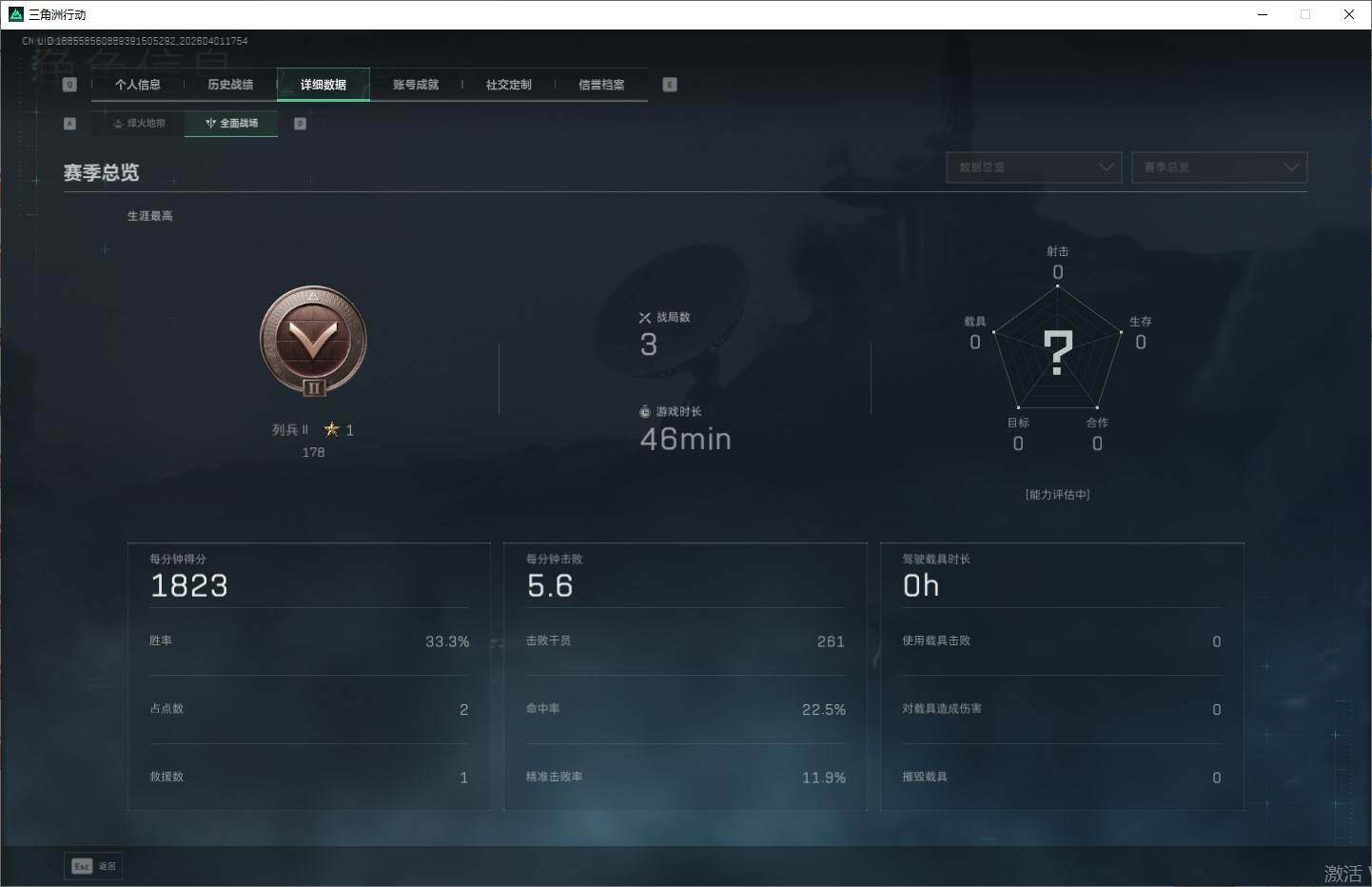This screenshot has width=1372, height=887.
Task: Click the 命中率 label
Action: pos(543,709)
